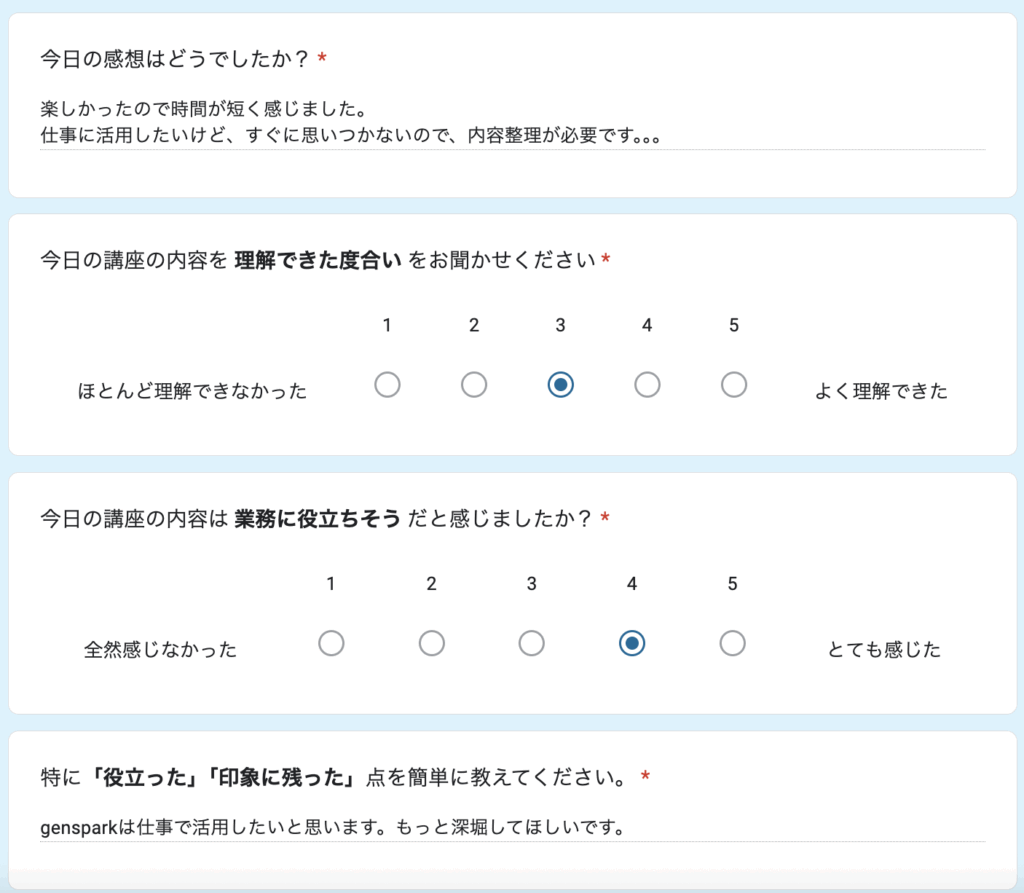Click the selected rating 3 radio for 理解できた度合い
1024x893 pixels.
click(x=561, y=385)
